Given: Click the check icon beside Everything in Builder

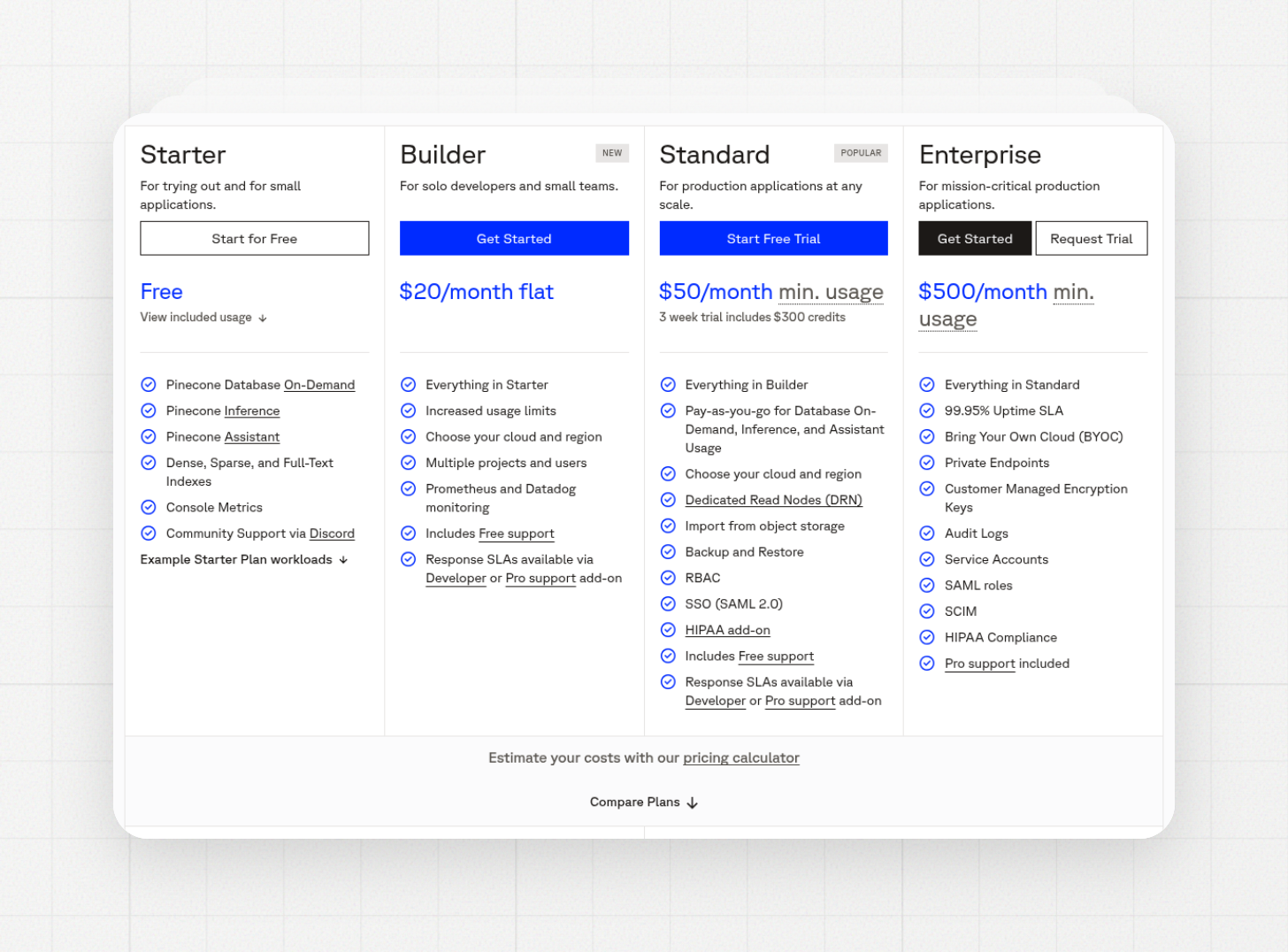Looking at the screenshot, I should pos(668,385).
